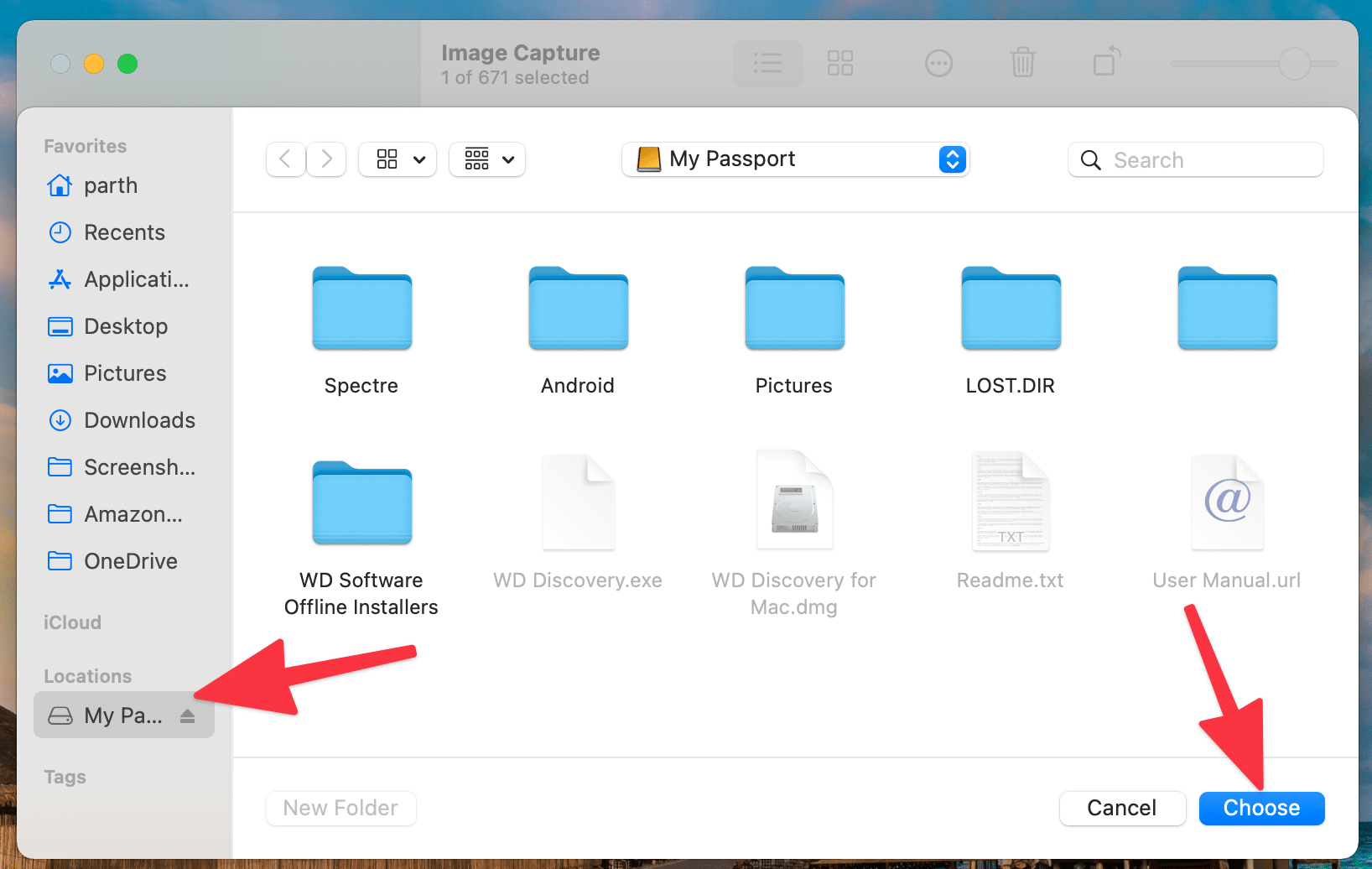The width and height of the screenshot is (1372, 869).
Task: Click the trash icon to delete
Action: pos(1022,63)
